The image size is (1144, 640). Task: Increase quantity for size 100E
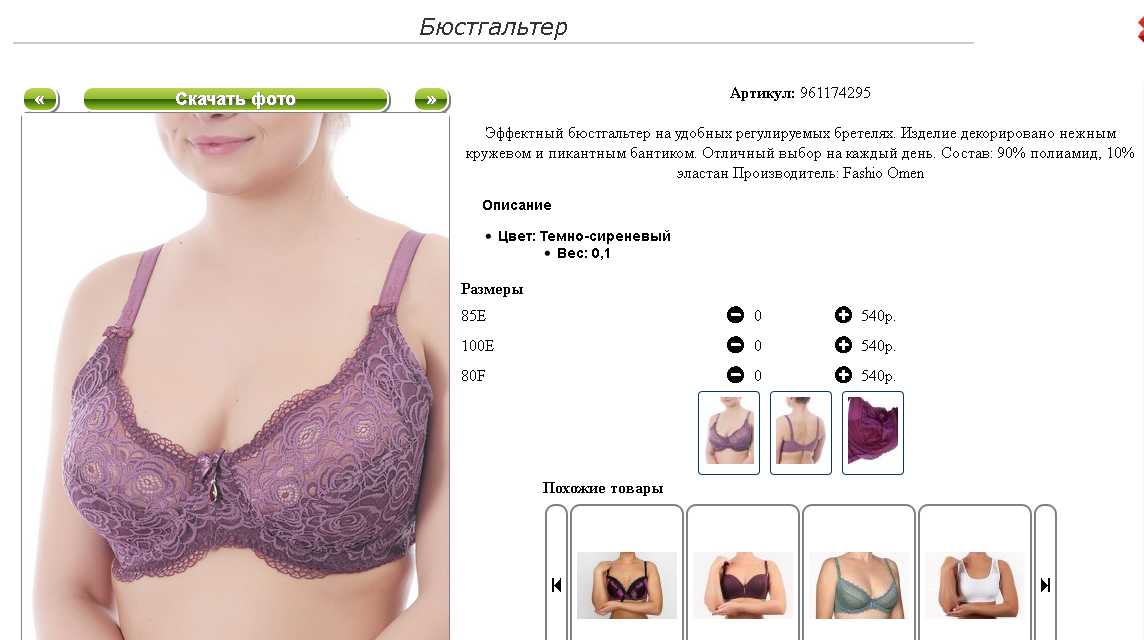[843, 344]
